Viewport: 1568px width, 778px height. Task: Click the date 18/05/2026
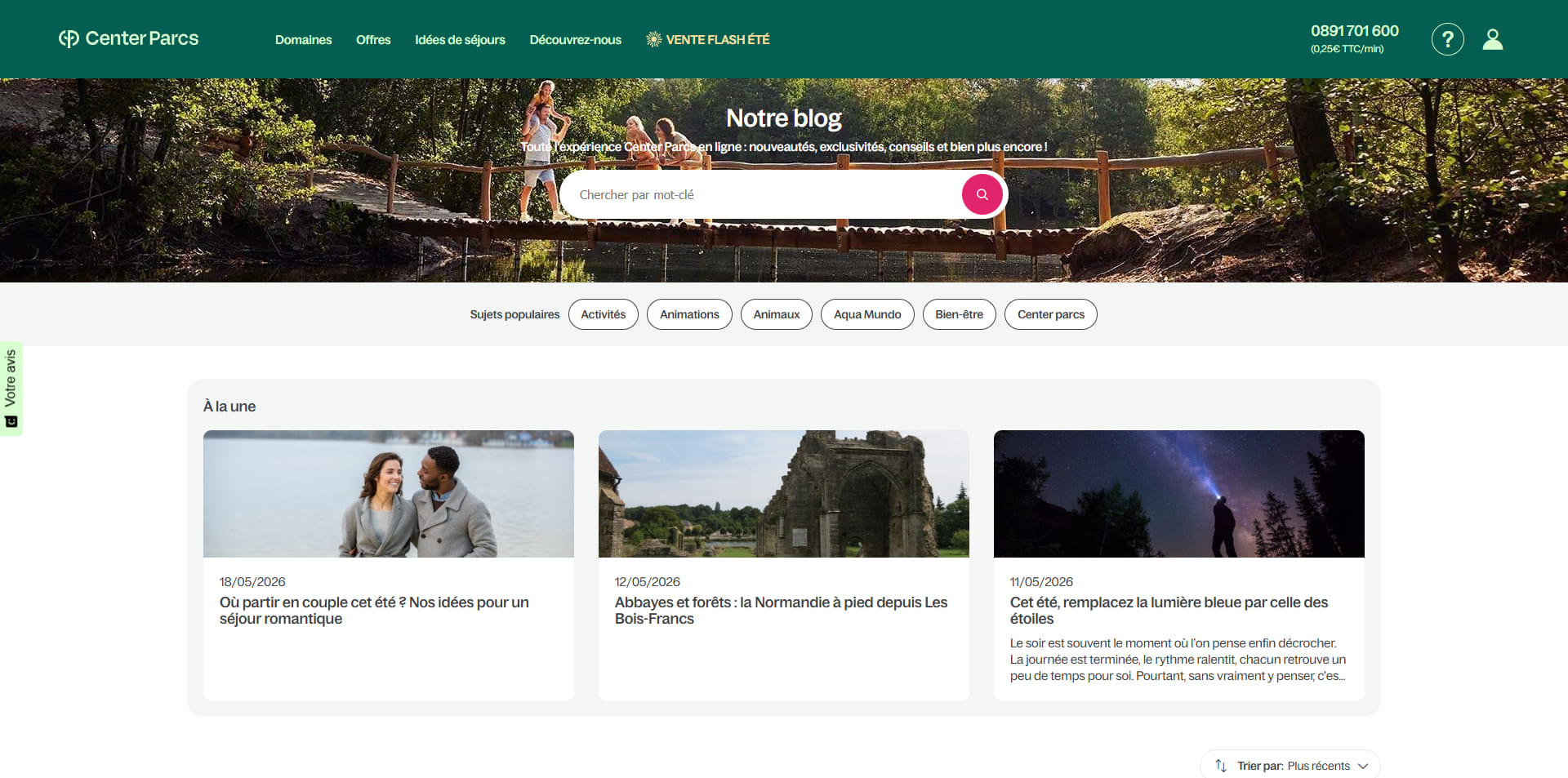point(252,582)
